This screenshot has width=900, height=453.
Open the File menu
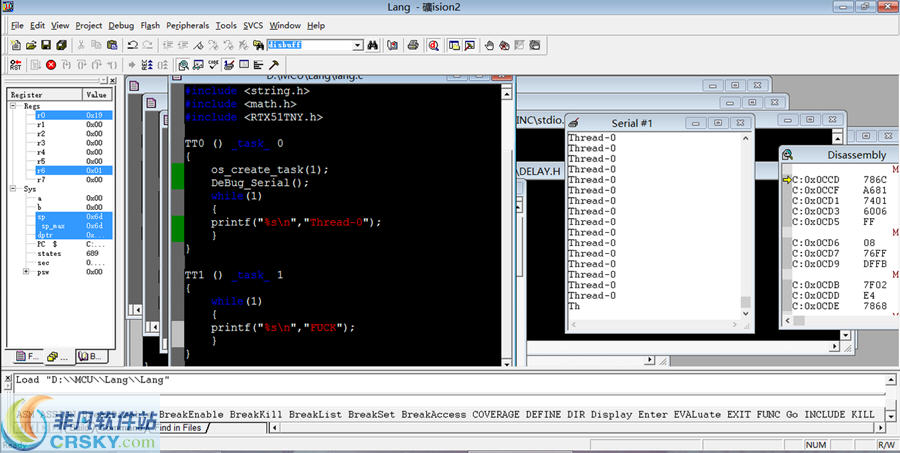coord(17,25)
